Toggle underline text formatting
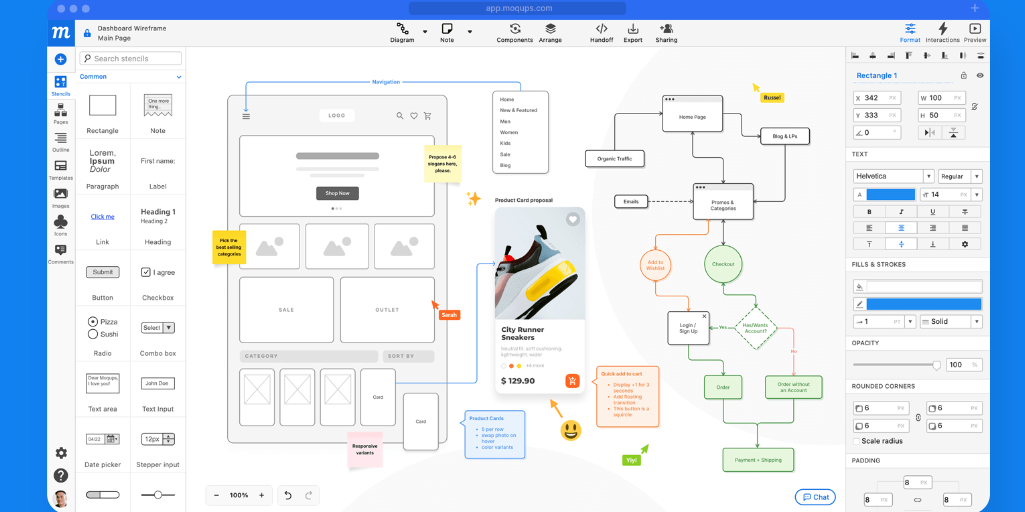The width and height of the screenshot is (1025, 512). click(933, 212)
